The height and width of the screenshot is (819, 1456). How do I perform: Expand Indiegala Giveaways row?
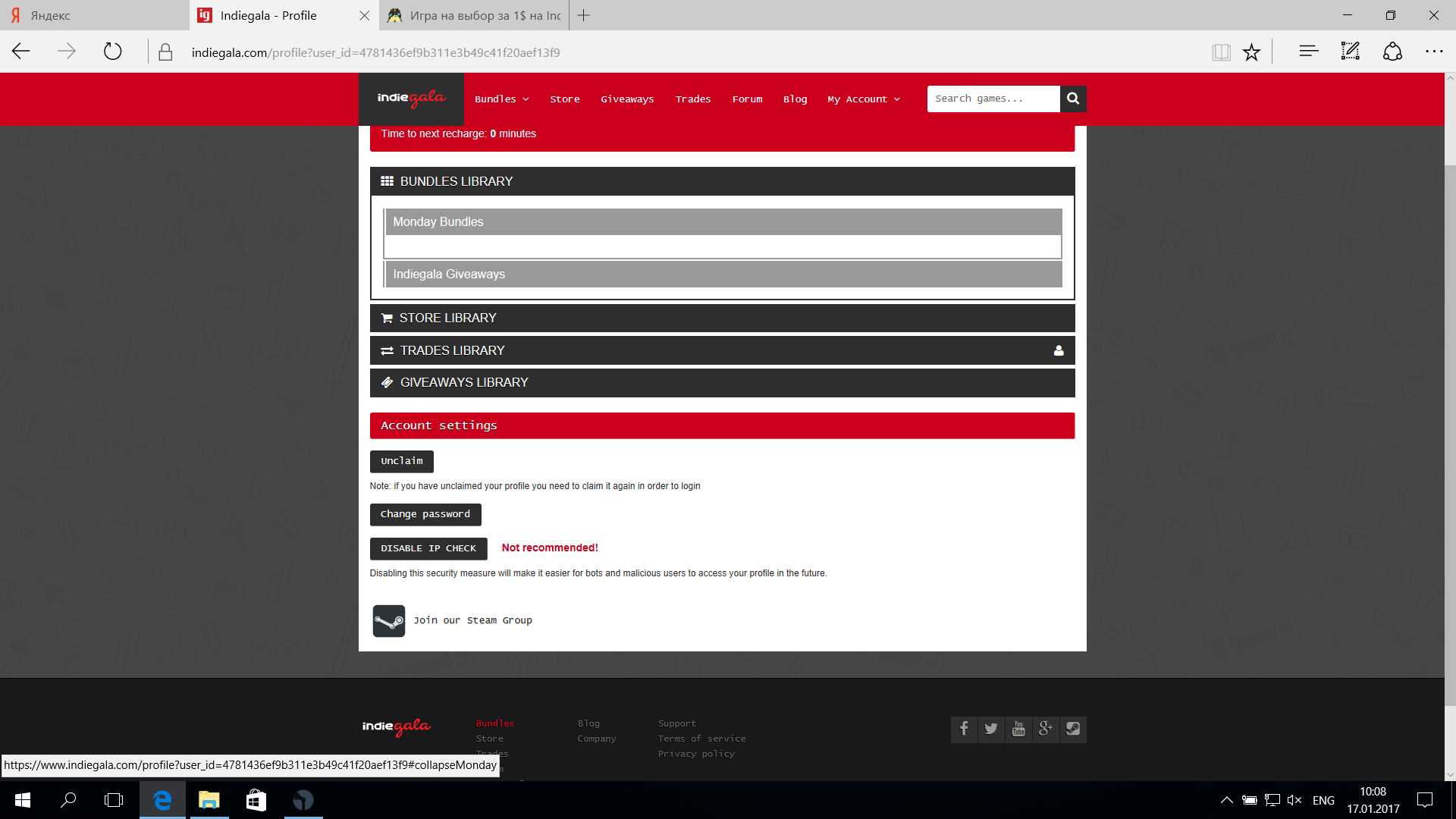pos(723,274)
